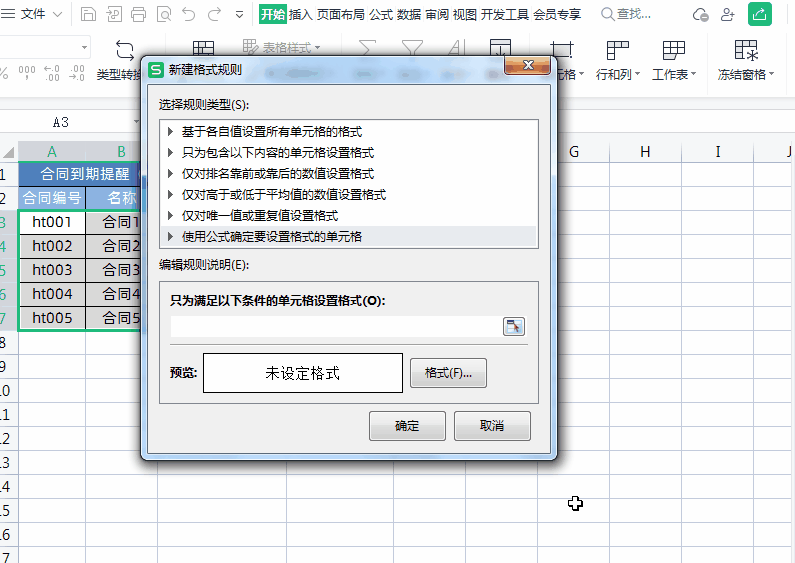
Task: Switch to the 视图 tab
Action: tap(464, 14)
